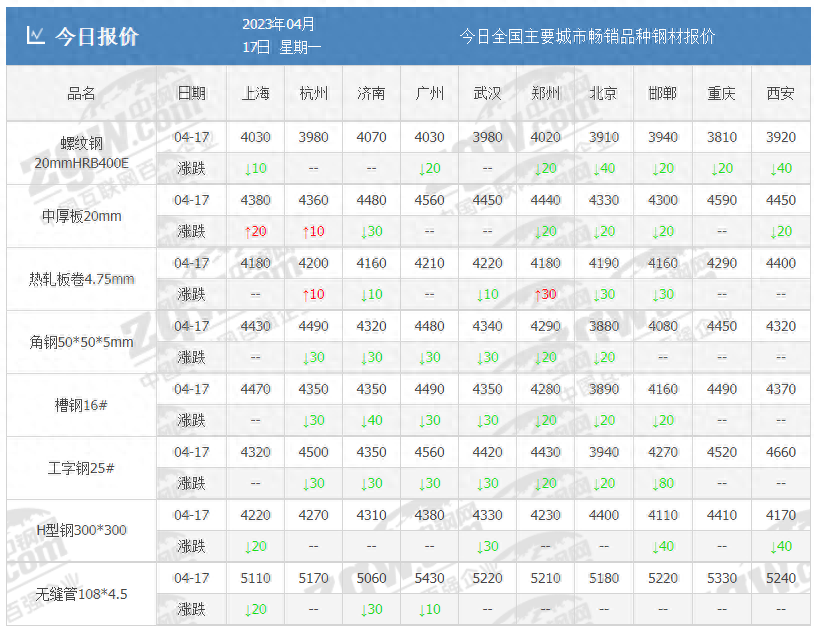Select the 西安 column header

[781, 94]
